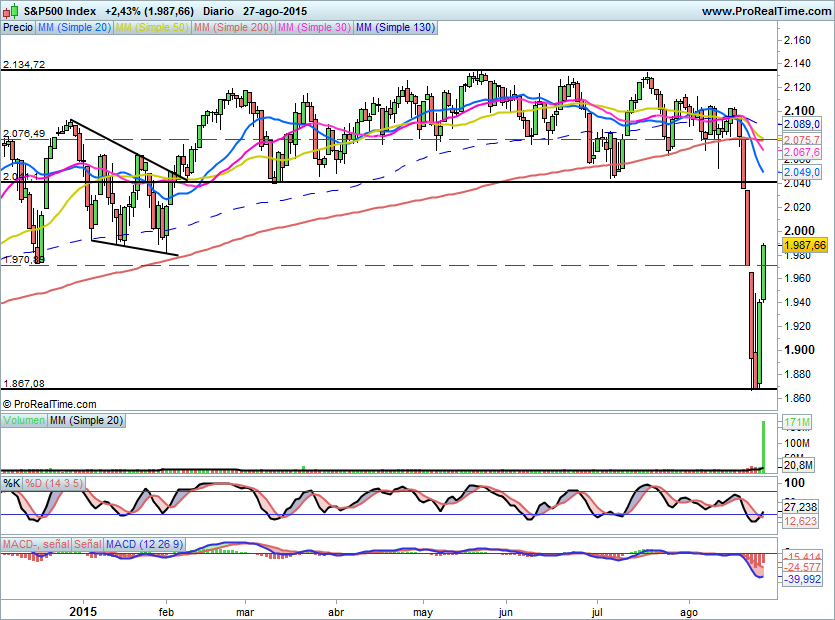
Task: Select the Precio legend tab
Action: tap(18, 27)
